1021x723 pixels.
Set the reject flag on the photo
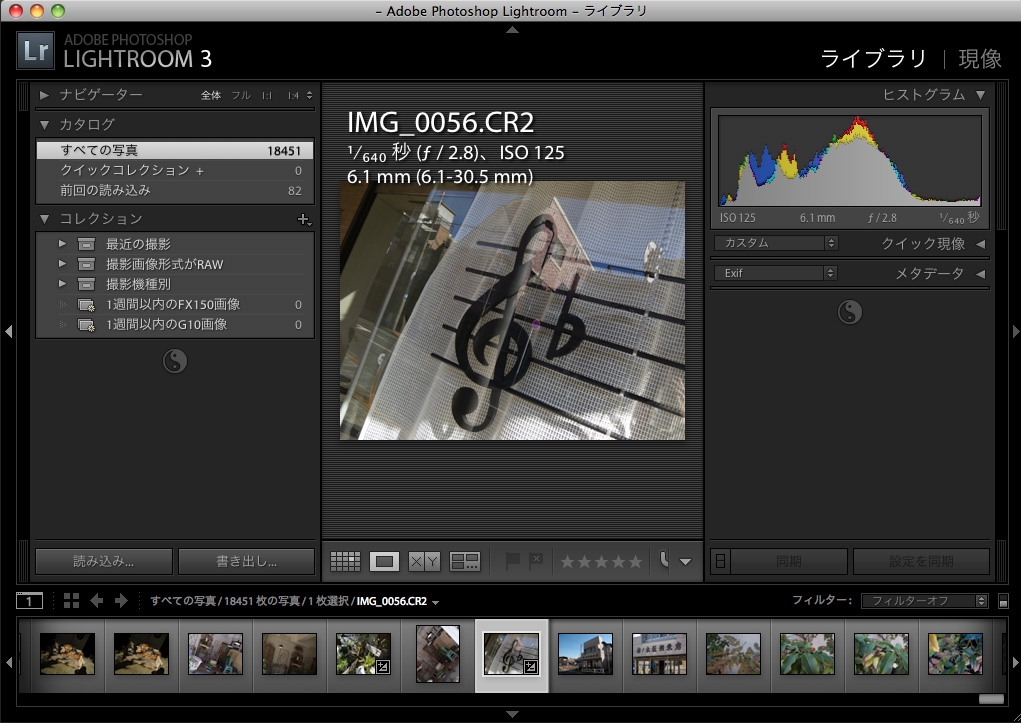point(536,561)
